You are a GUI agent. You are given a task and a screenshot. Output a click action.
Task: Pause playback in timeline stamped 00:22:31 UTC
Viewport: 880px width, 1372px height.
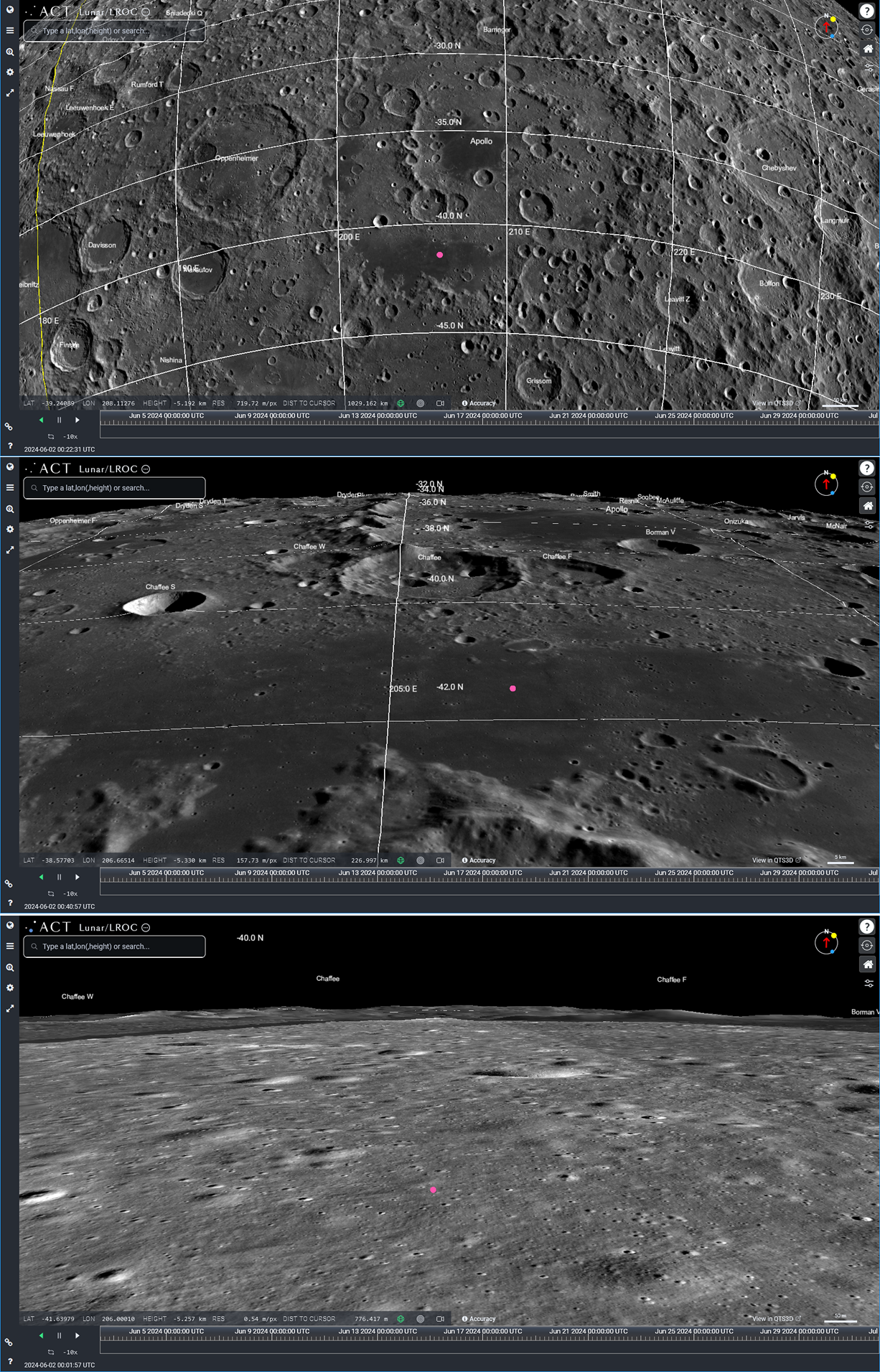(59, 420)
